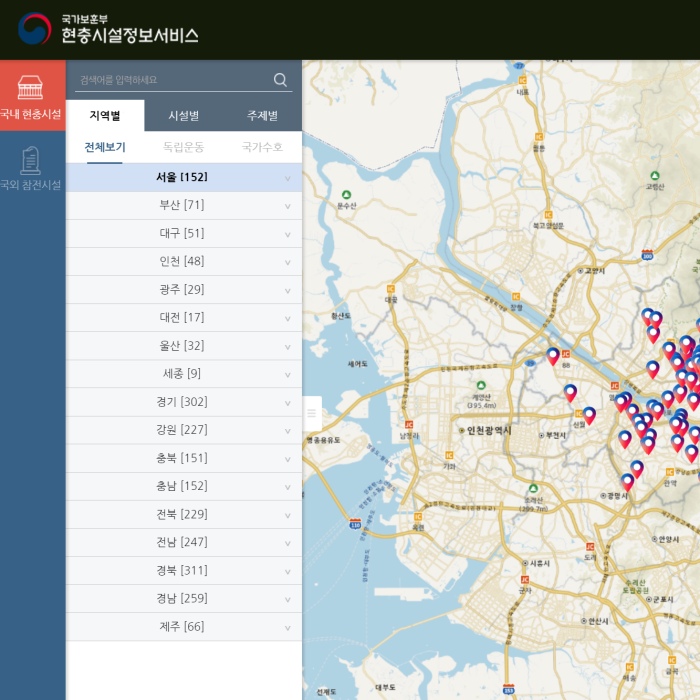700x700 pixels.
Task: Click the map pin near 88 junction
Action: 553,357
